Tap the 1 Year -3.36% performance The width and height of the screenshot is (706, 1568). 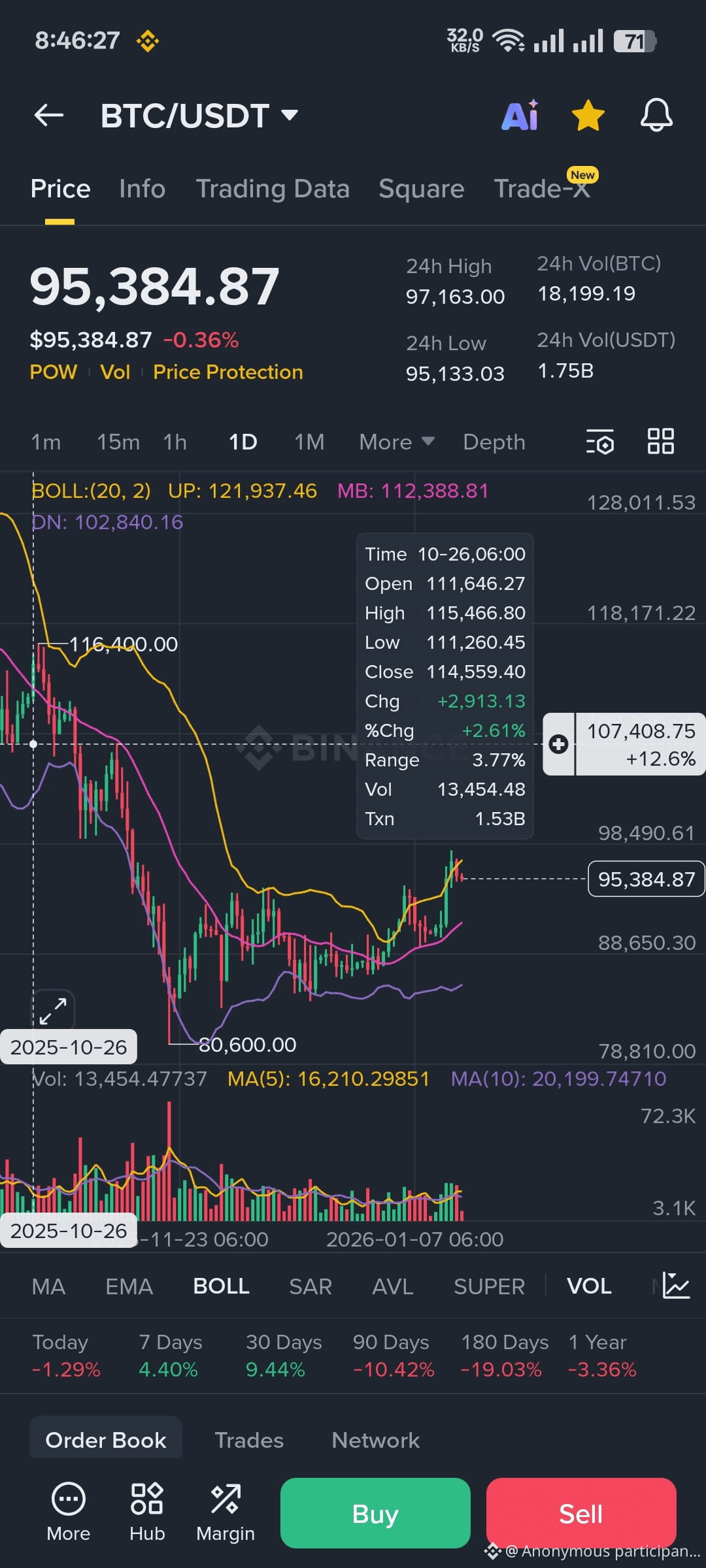(x=602, y=1356)
